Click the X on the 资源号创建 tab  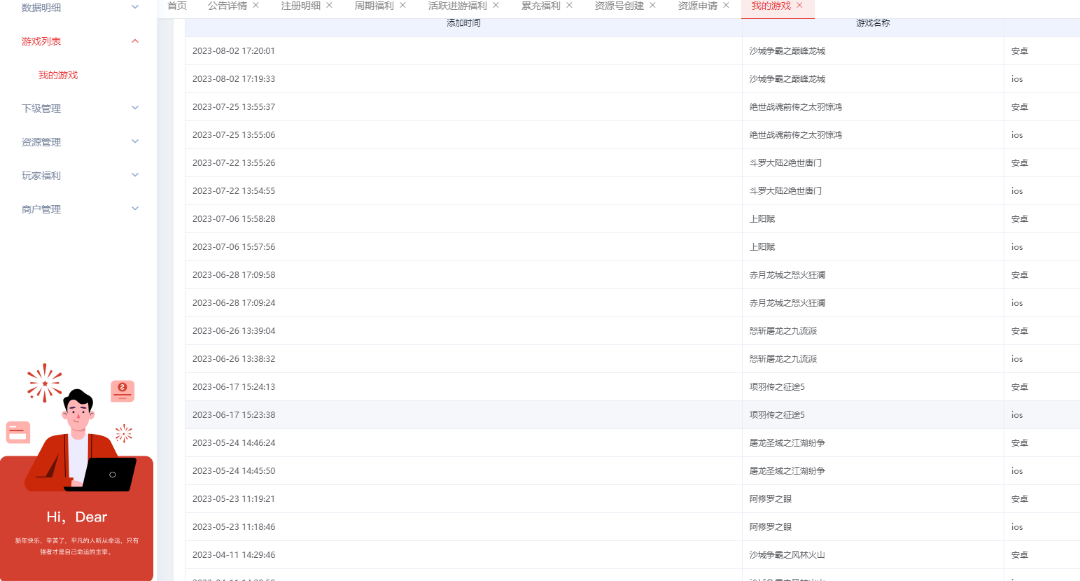pyautogui.click(x=652, y=6)
